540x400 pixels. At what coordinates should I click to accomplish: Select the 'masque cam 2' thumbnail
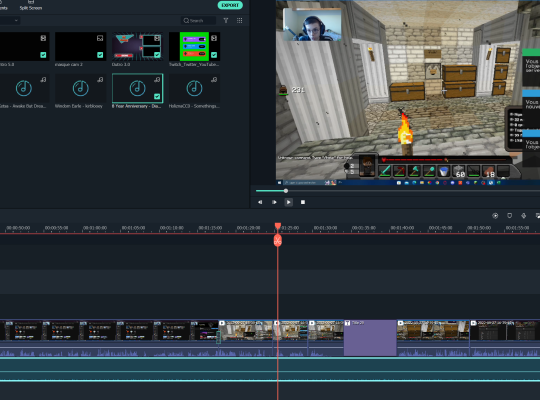81,47
